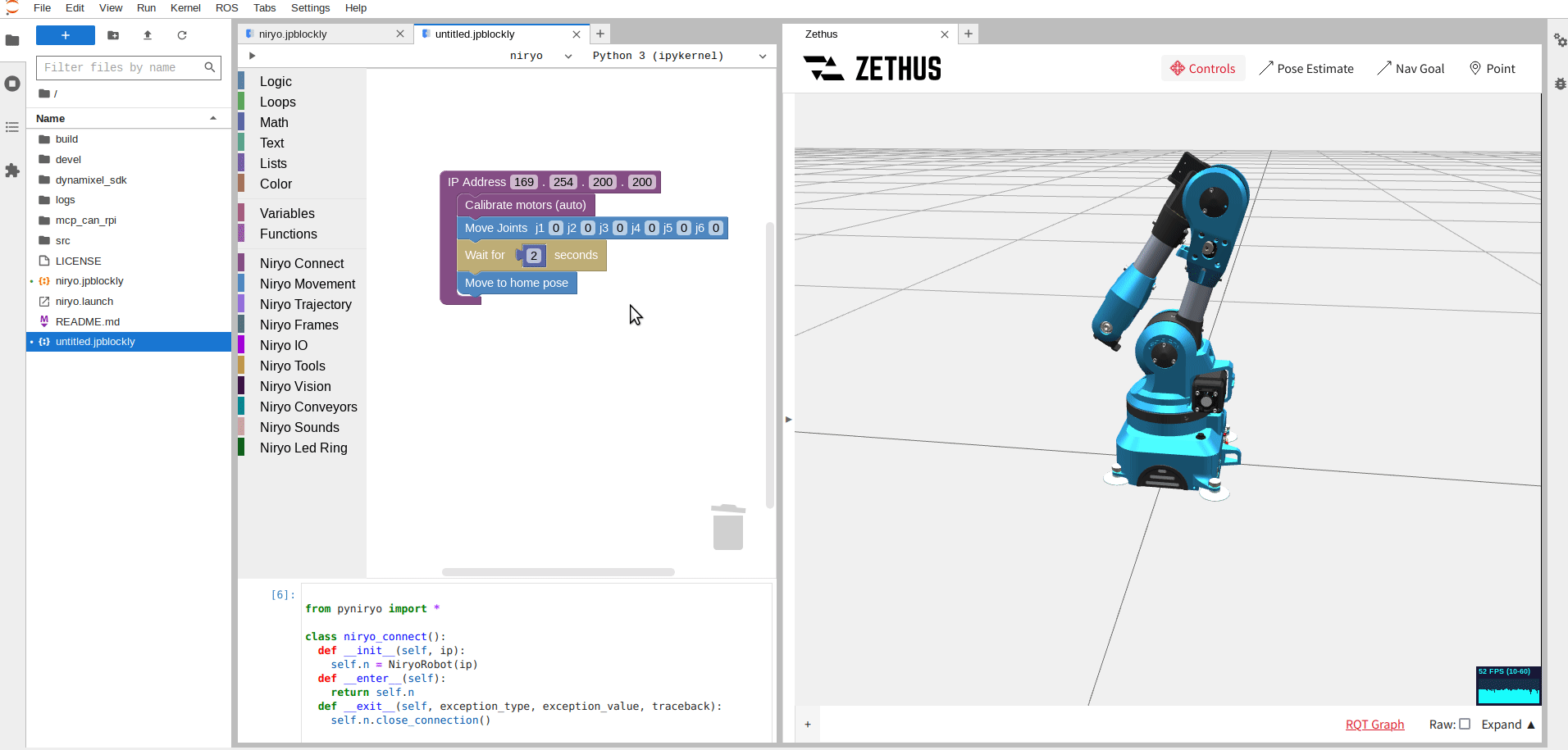Close the niryo.jpblockly tab
The height and width of the screenshot is (750, 1568).
point(400,34)
